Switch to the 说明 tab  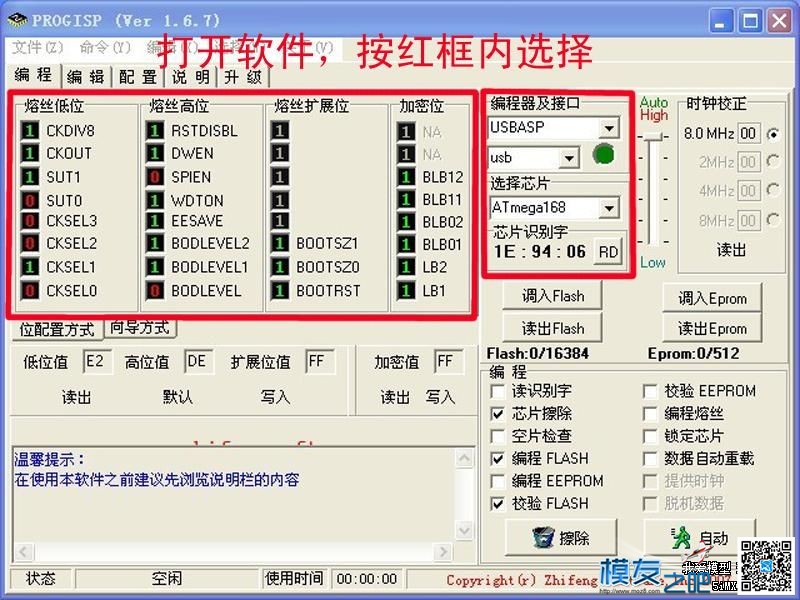191,77
